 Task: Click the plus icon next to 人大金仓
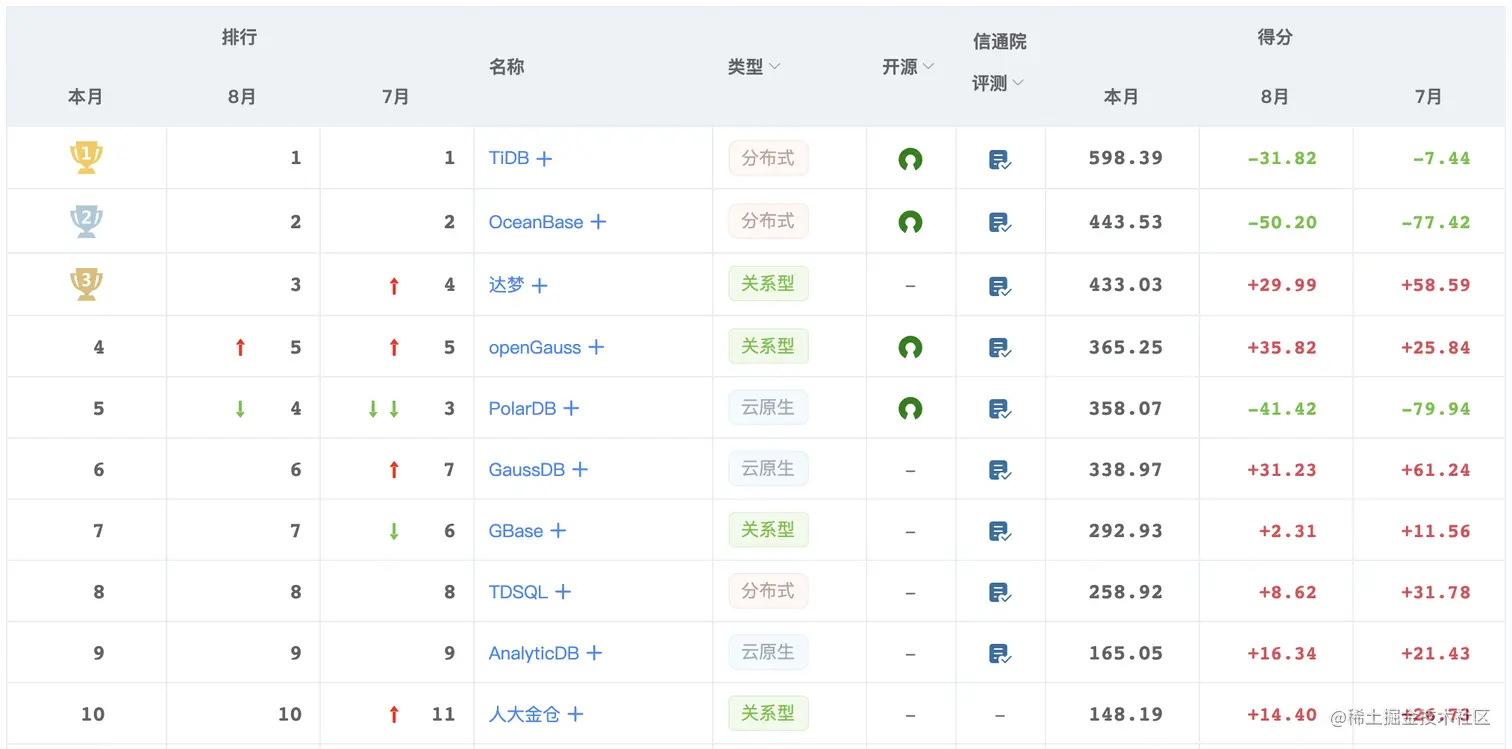coord(575,714)
